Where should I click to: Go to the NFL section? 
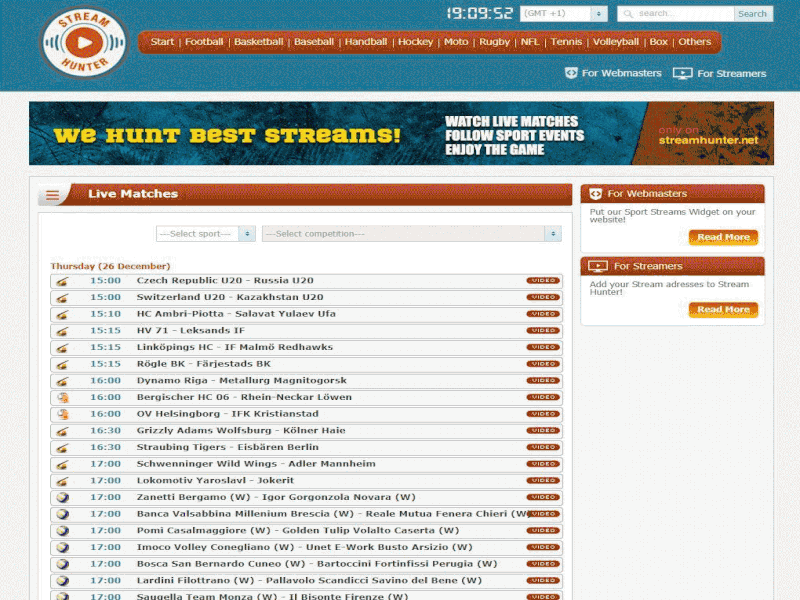click(x=530, y=42)
